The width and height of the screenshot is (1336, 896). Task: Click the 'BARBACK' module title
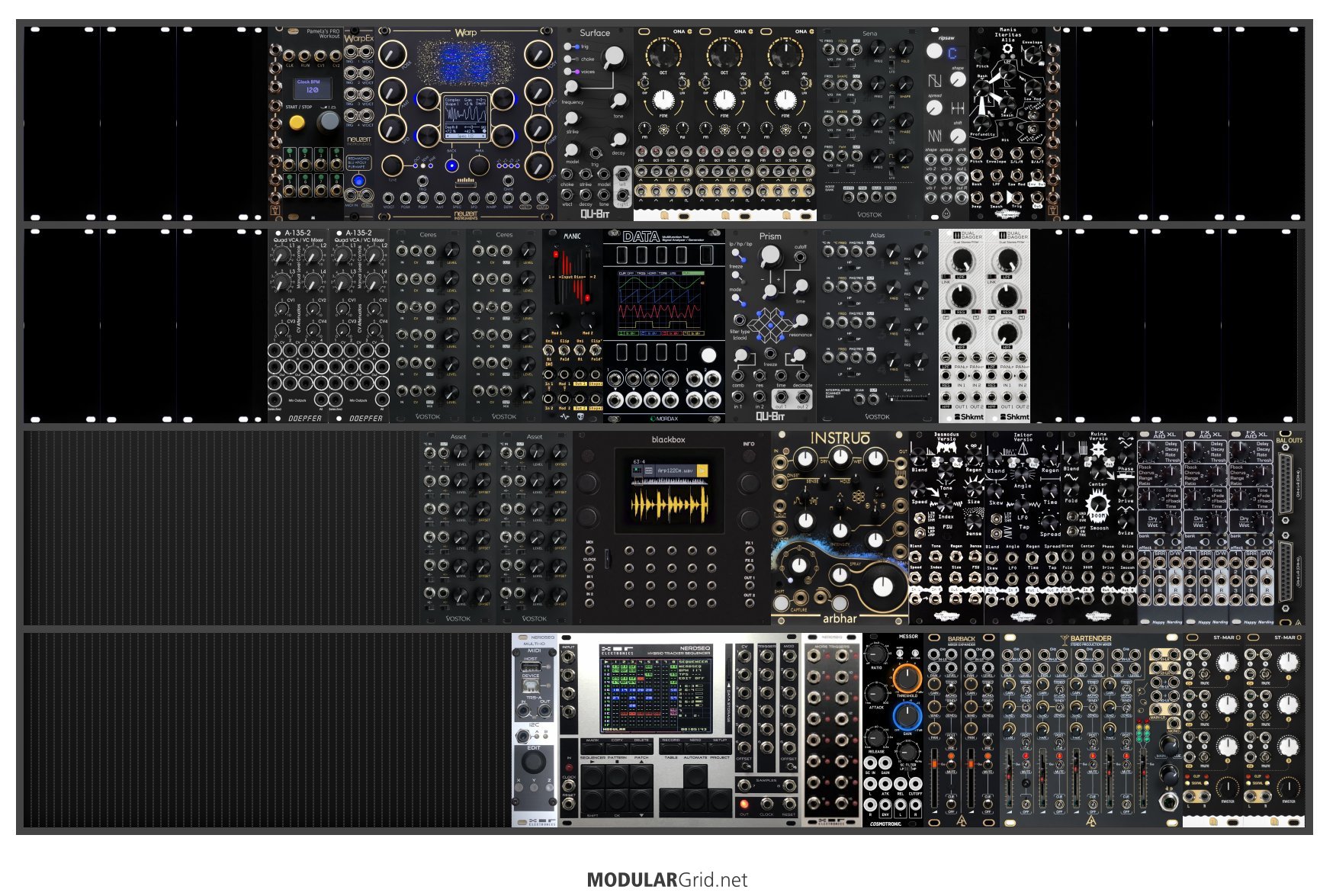(x=961, y=639)
